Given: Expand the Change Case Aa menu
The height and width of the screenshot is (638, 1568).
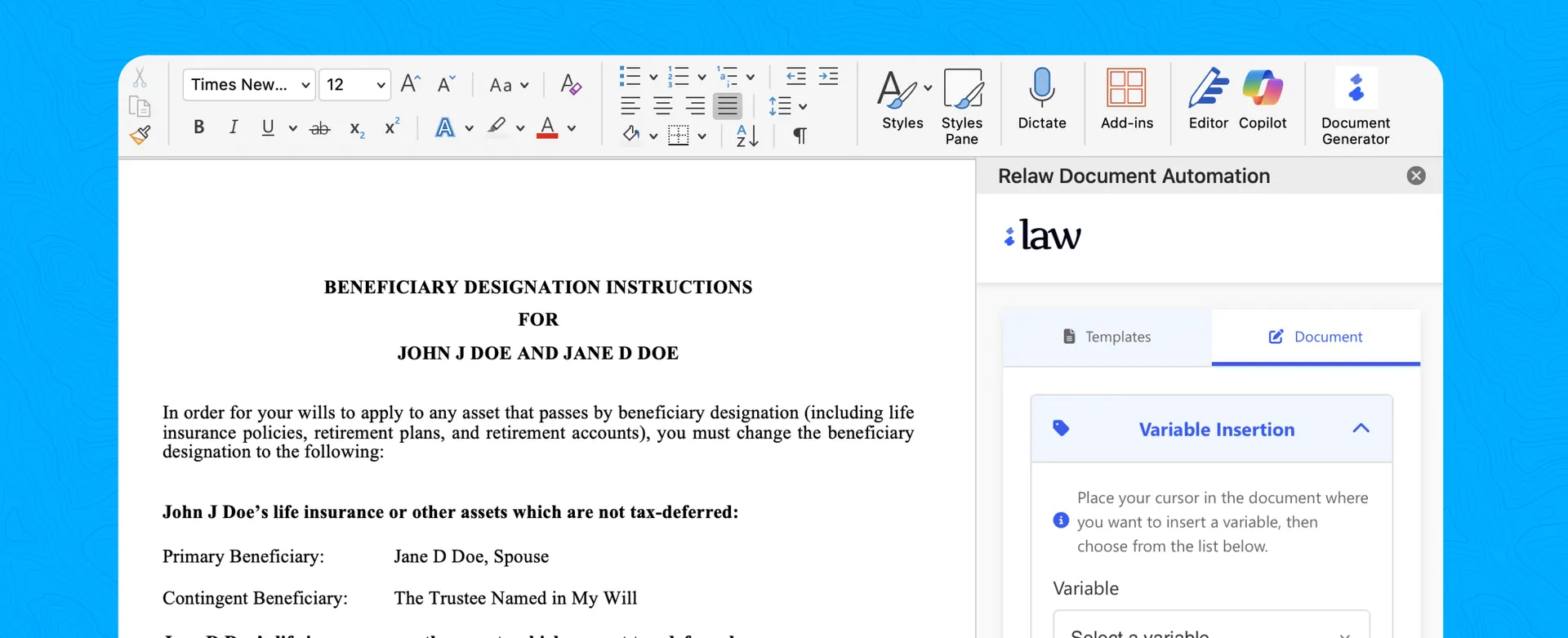Looking at the screenshot, I should click(x=509, y=85).
